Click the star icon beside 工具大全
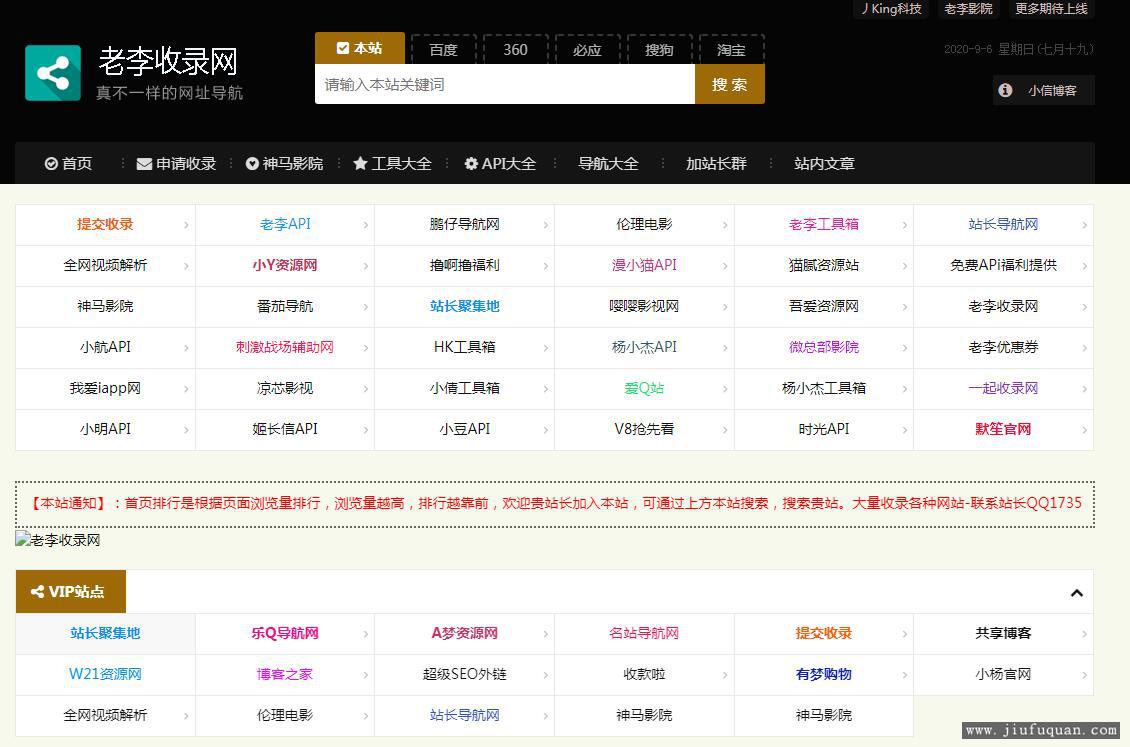Screen dimensions: 1130x747 (x=360, y=164)
